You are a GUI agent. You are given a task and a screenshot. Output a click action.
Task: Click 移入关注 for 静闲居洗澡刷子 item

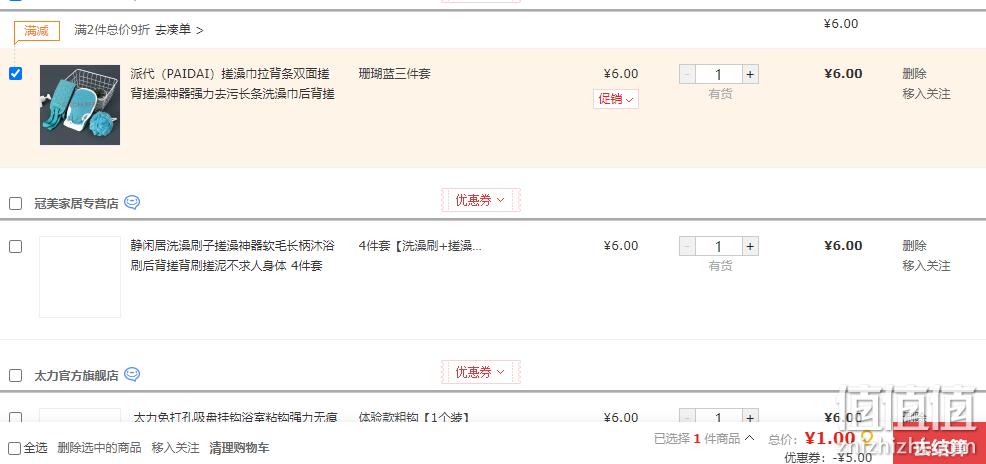926,266
